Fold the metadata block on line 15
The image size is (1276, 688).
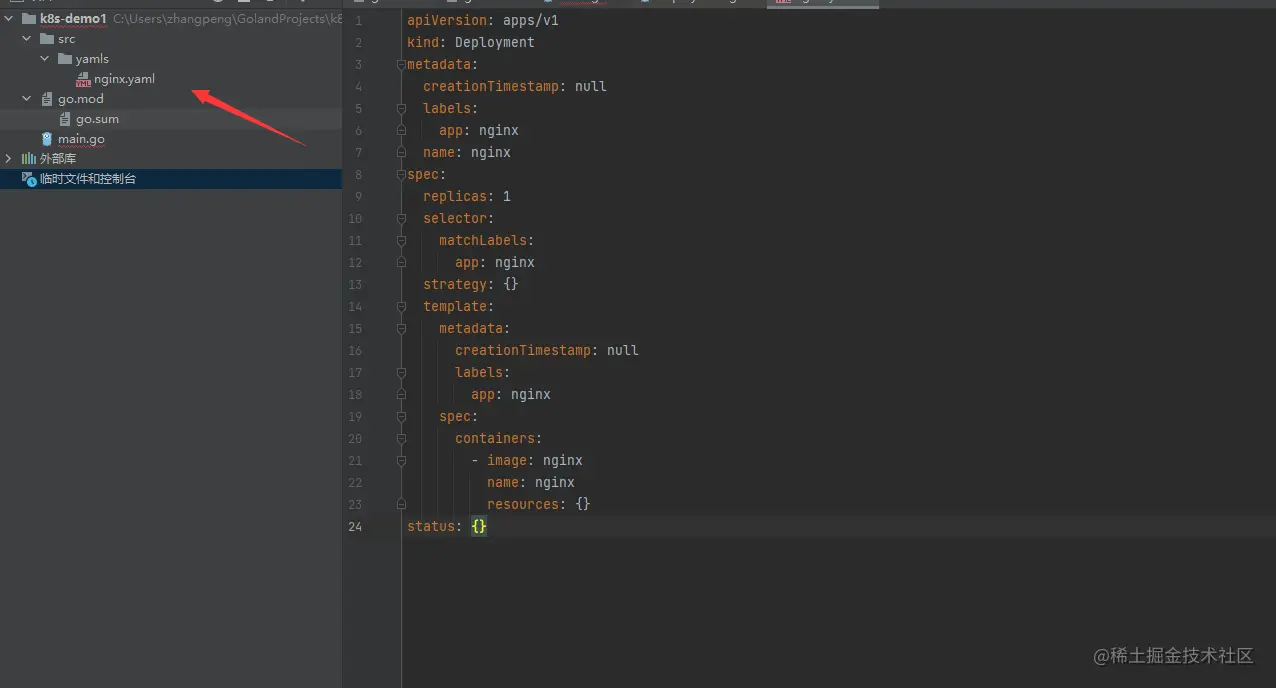pyautogui.click(x=401, y=329)
